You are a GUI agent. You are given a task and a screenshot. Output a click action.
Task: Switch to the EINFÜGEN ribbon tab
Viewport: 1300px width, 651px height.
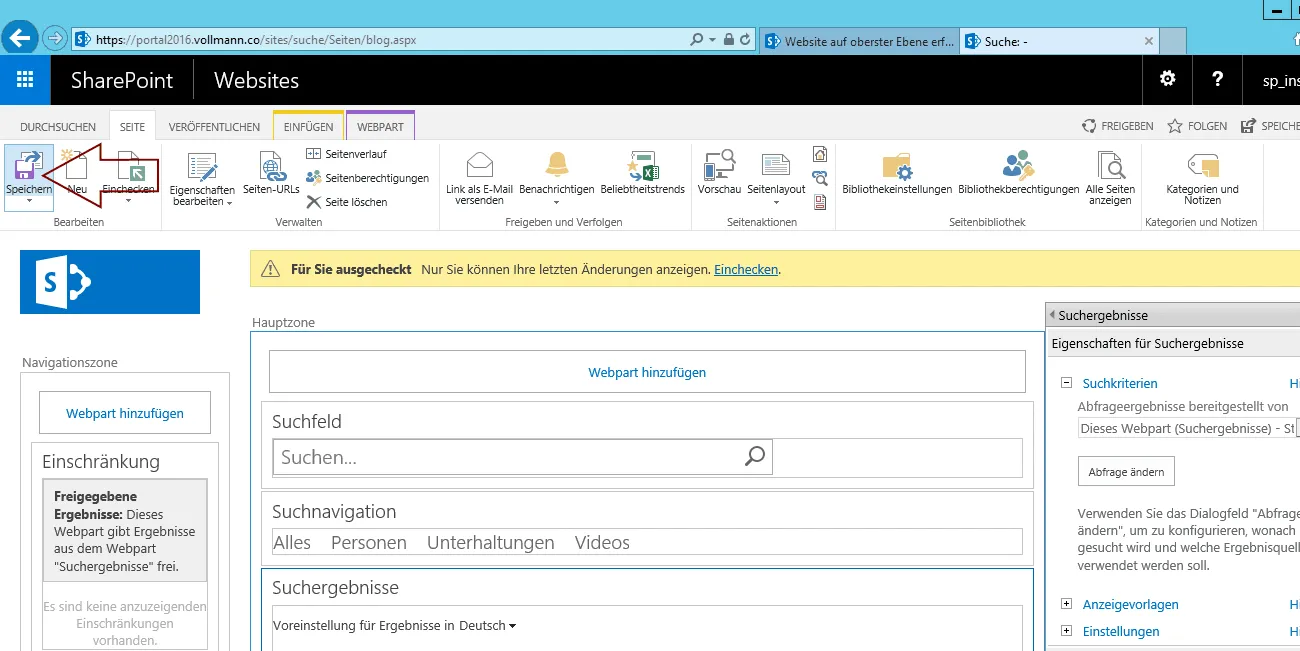tap(308, 127)
